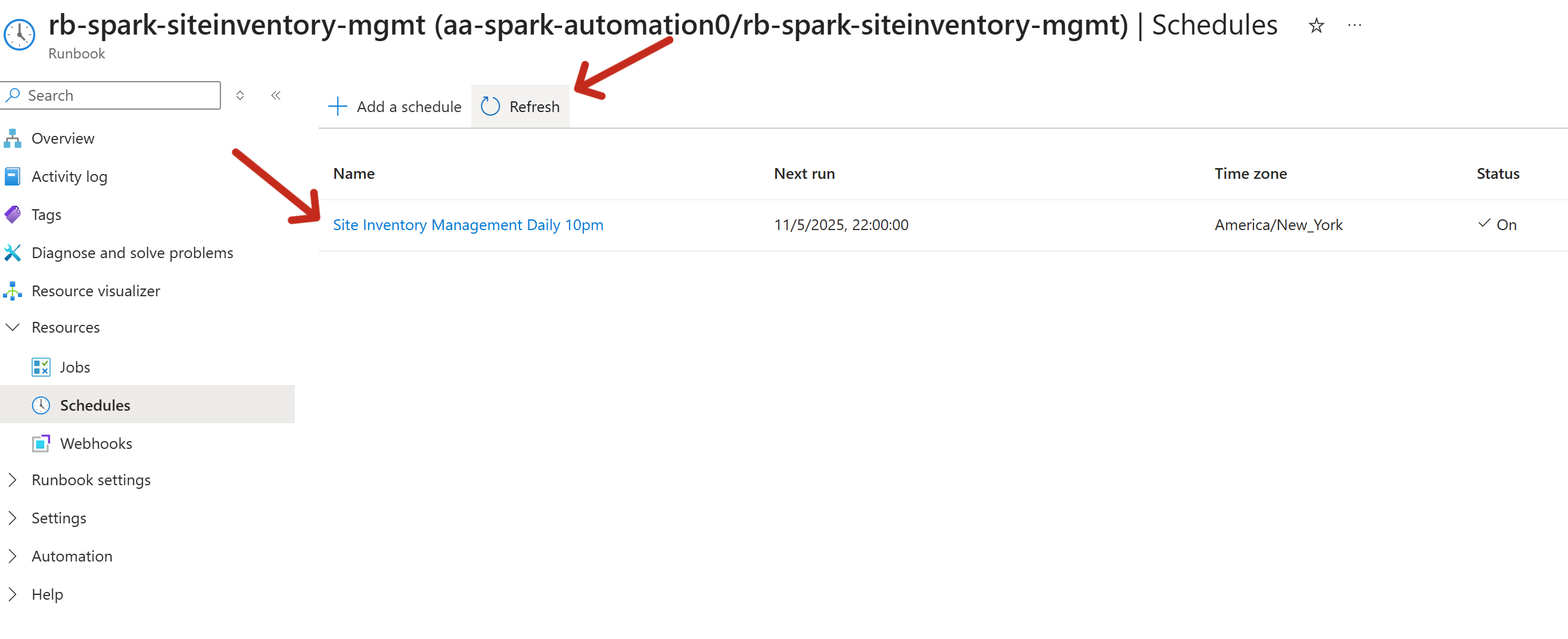Expand the Help section
Screen dimensions: 1568x639
tap(13, 594)
